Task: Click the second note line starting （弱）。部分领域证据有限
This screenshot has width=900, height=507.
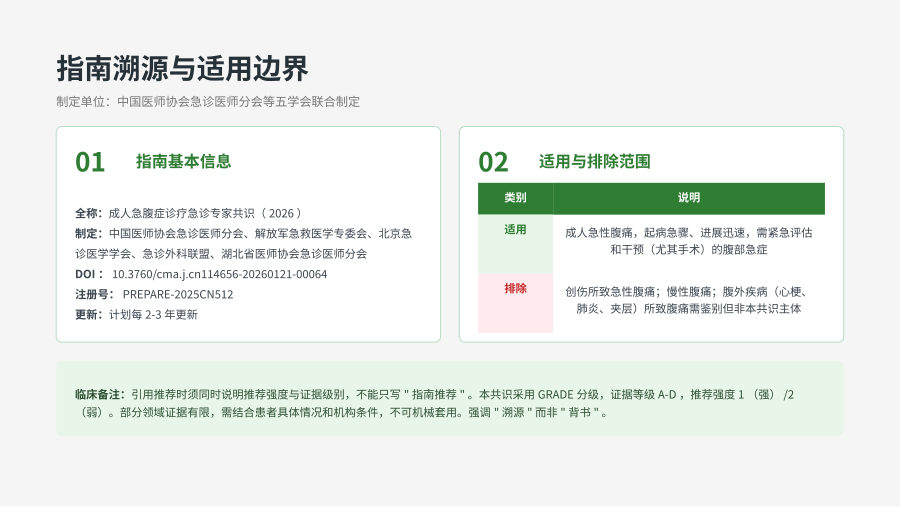Action: (342, 413)
